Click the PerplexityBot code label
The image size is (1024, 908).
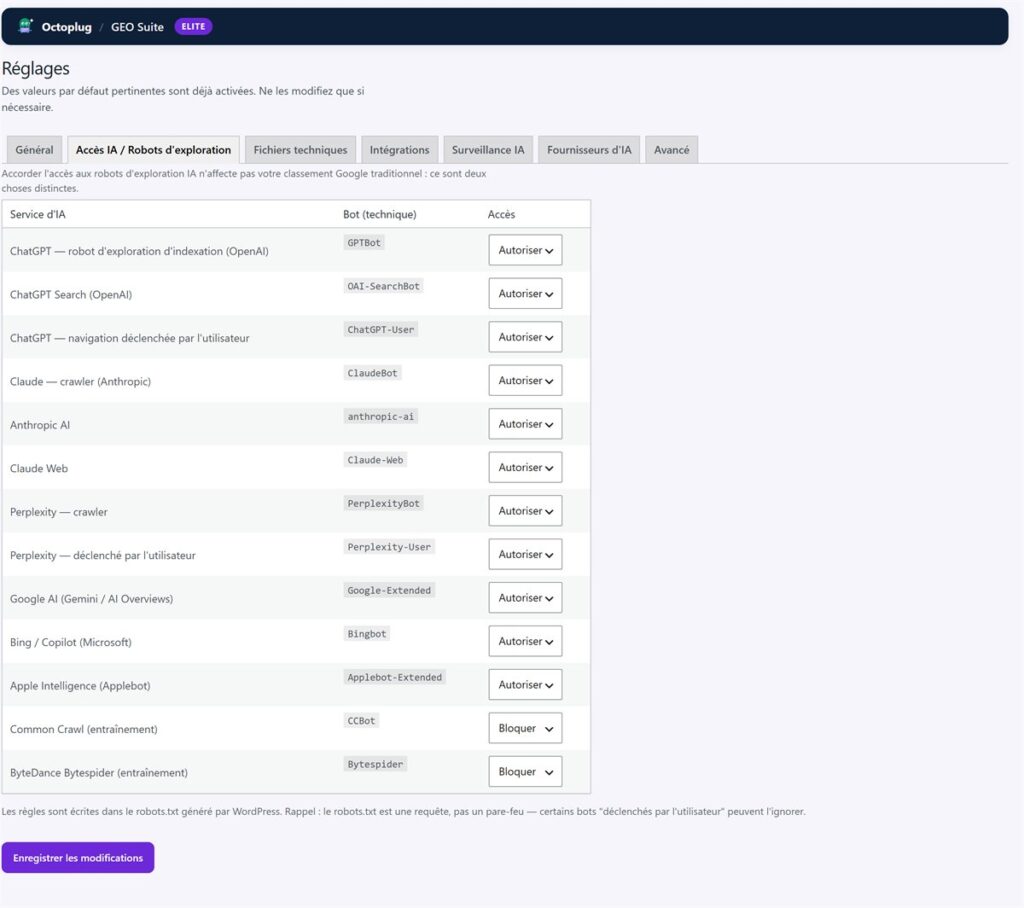(x=383, y=503)
